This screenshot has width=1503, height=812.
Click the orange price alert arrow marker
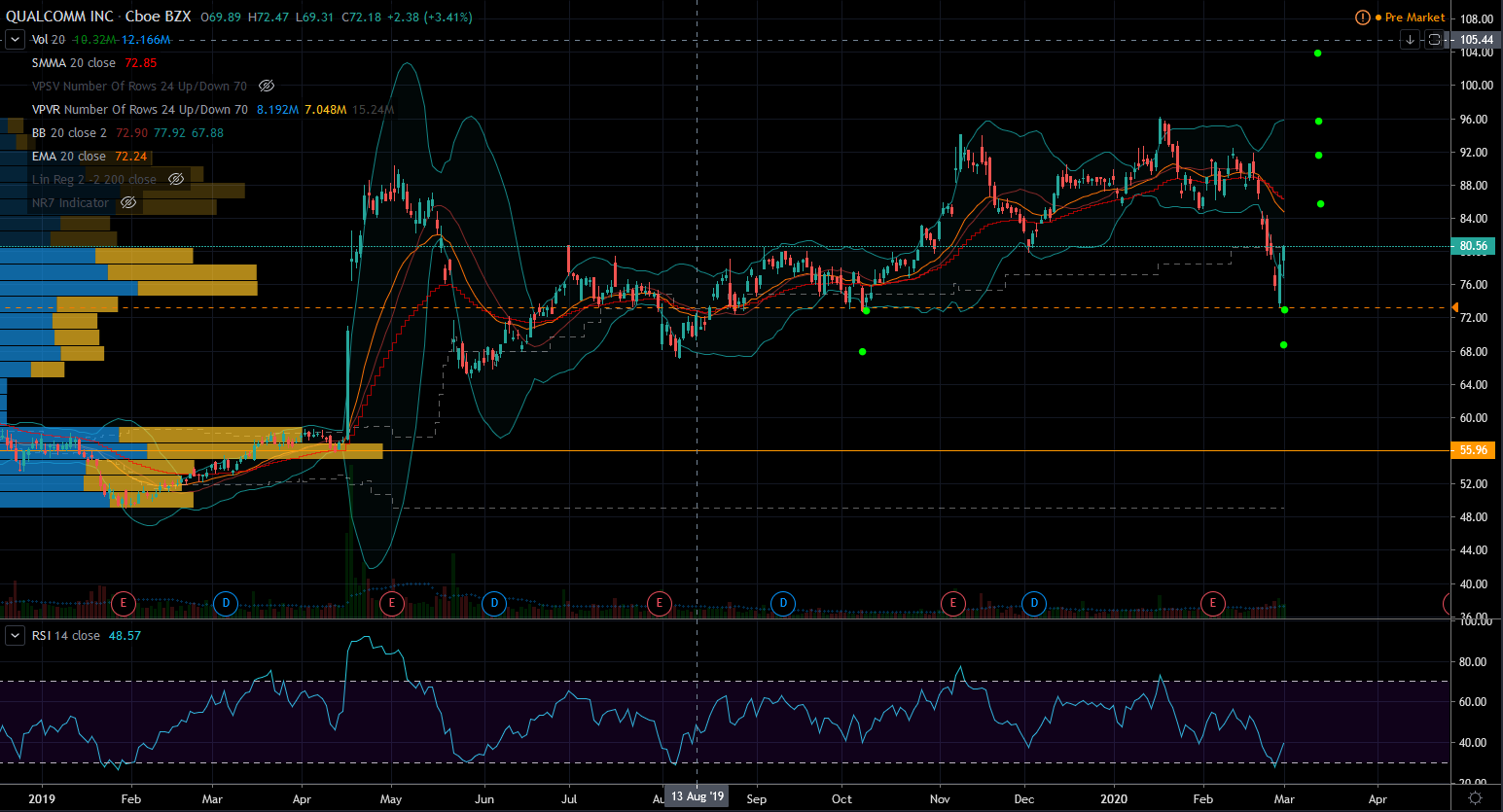pos(1454,308)
